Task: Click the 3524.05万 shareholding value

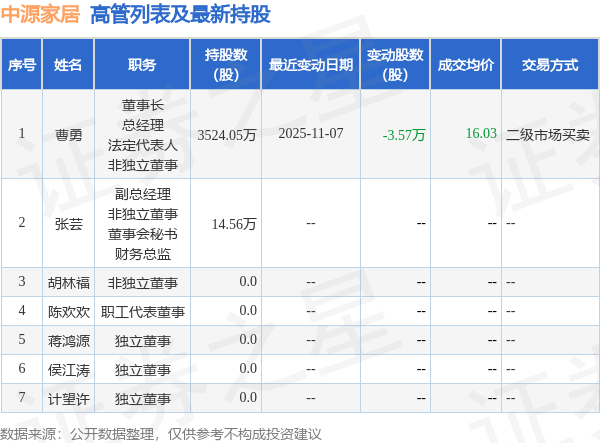Action: (x=227, y=135)
